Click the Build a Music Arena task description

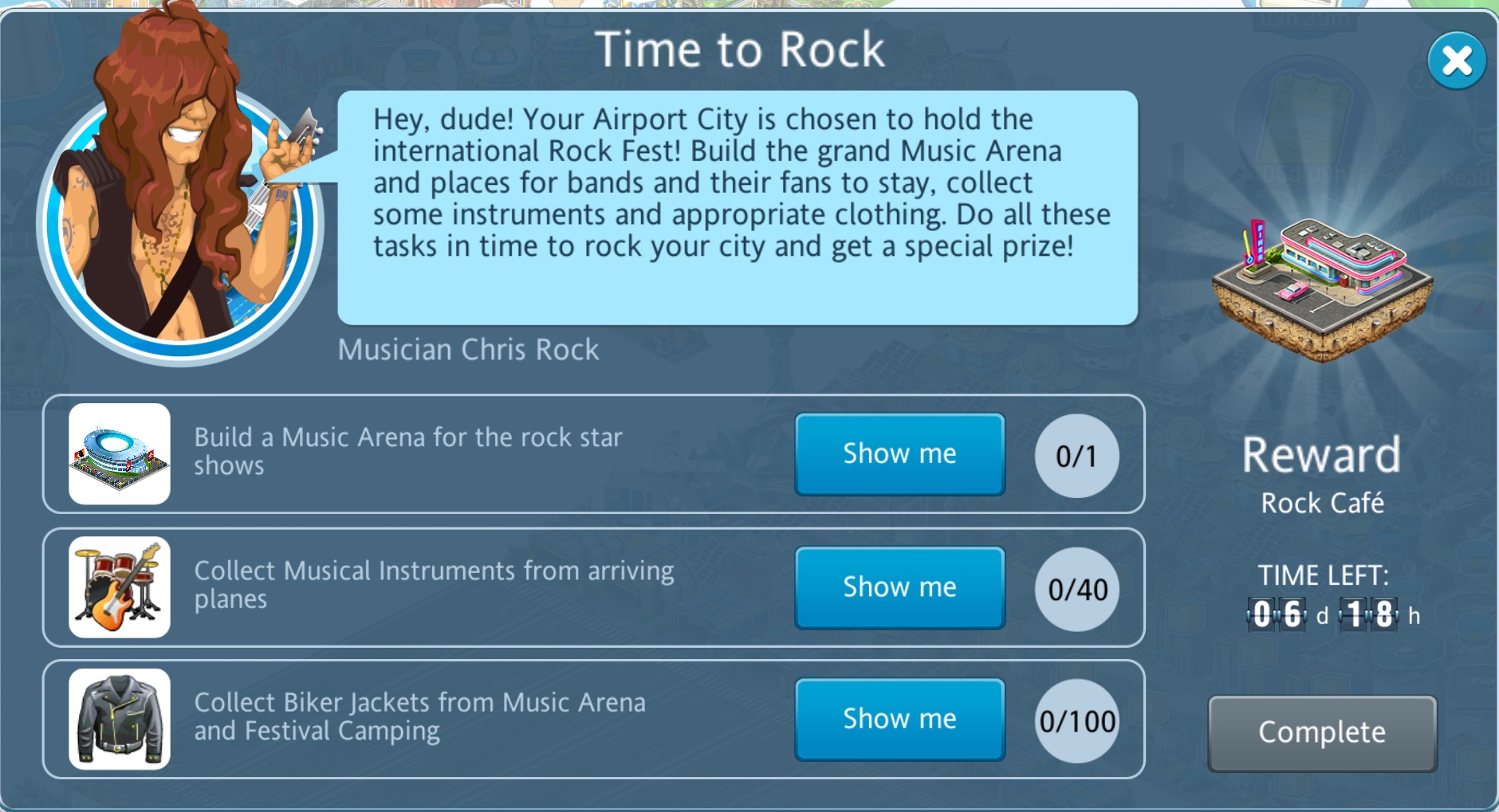407,451
